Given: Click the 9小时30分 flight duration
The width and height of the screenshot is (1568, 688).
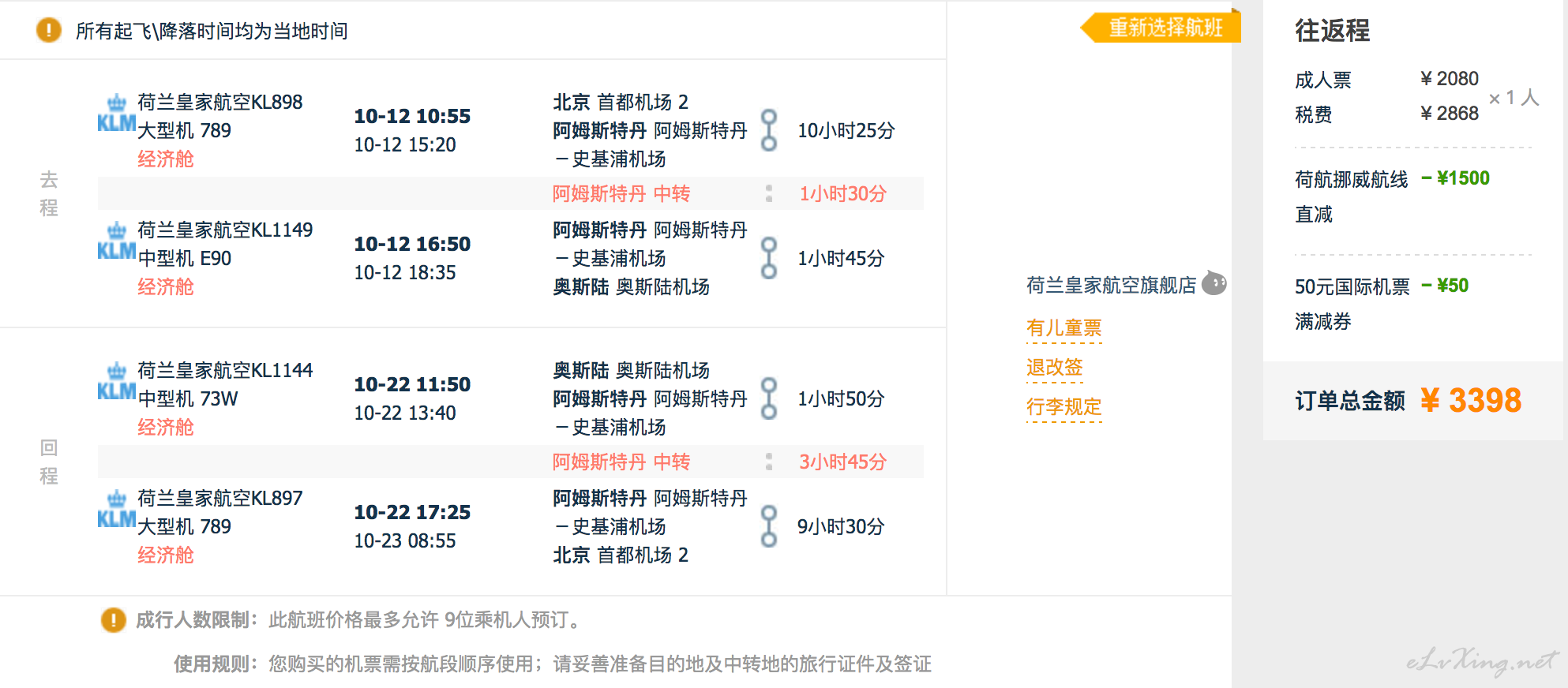Looking at the screenshot, I should (x=841, y=526).
